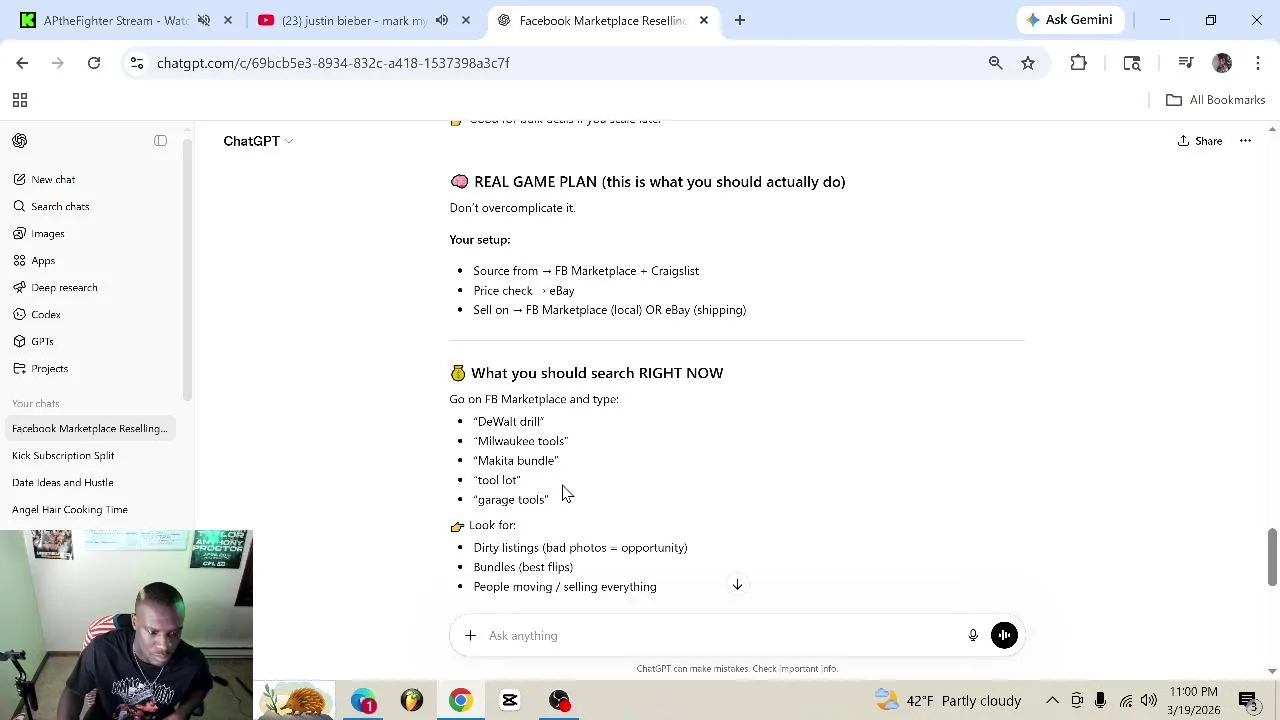Open the Extensions puzzle icon
Screen dimensions: 1280x720
pyautogui.click(x=1078, y=63)
